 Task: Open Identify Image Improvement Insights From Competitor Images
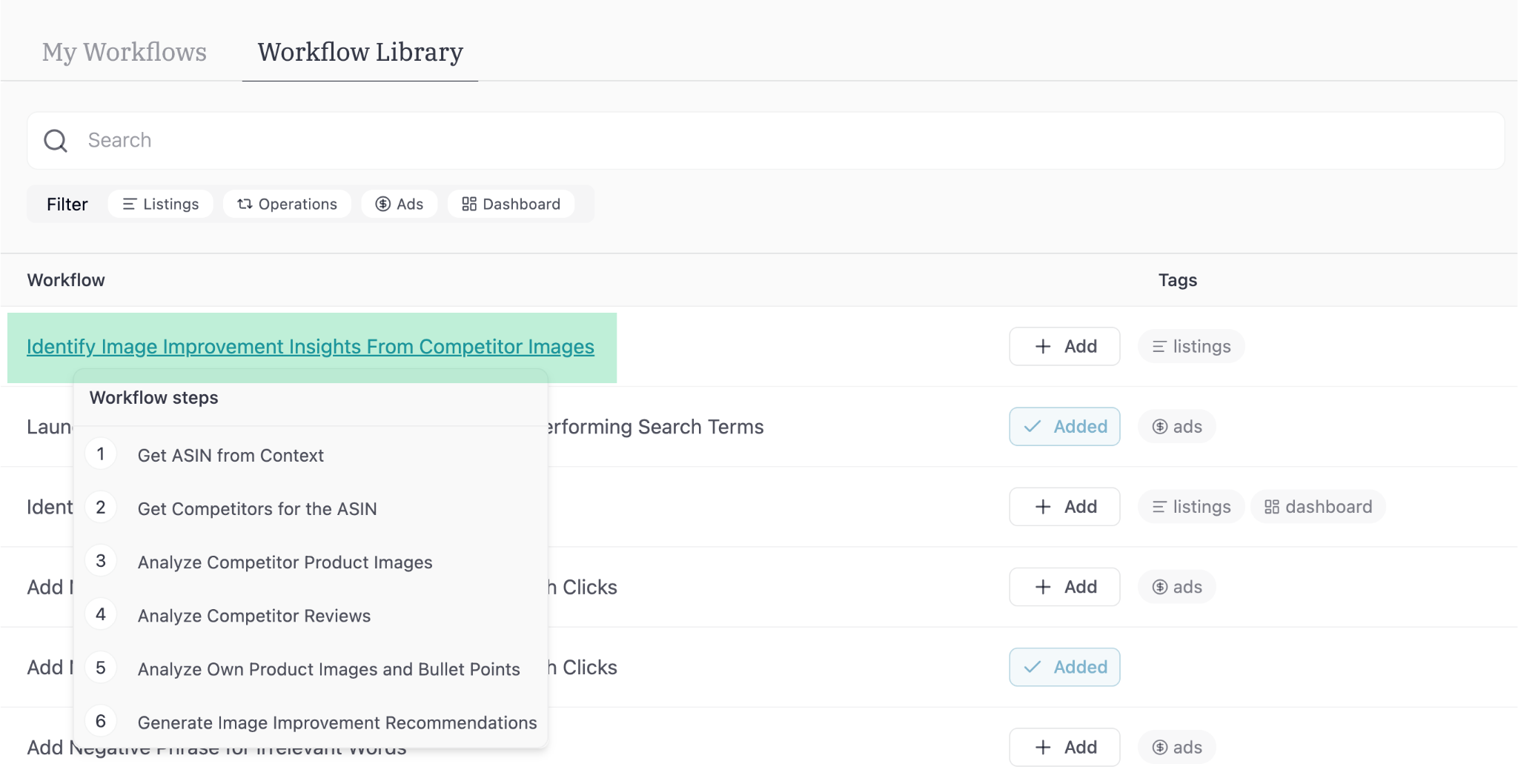[x=311, y=346]
